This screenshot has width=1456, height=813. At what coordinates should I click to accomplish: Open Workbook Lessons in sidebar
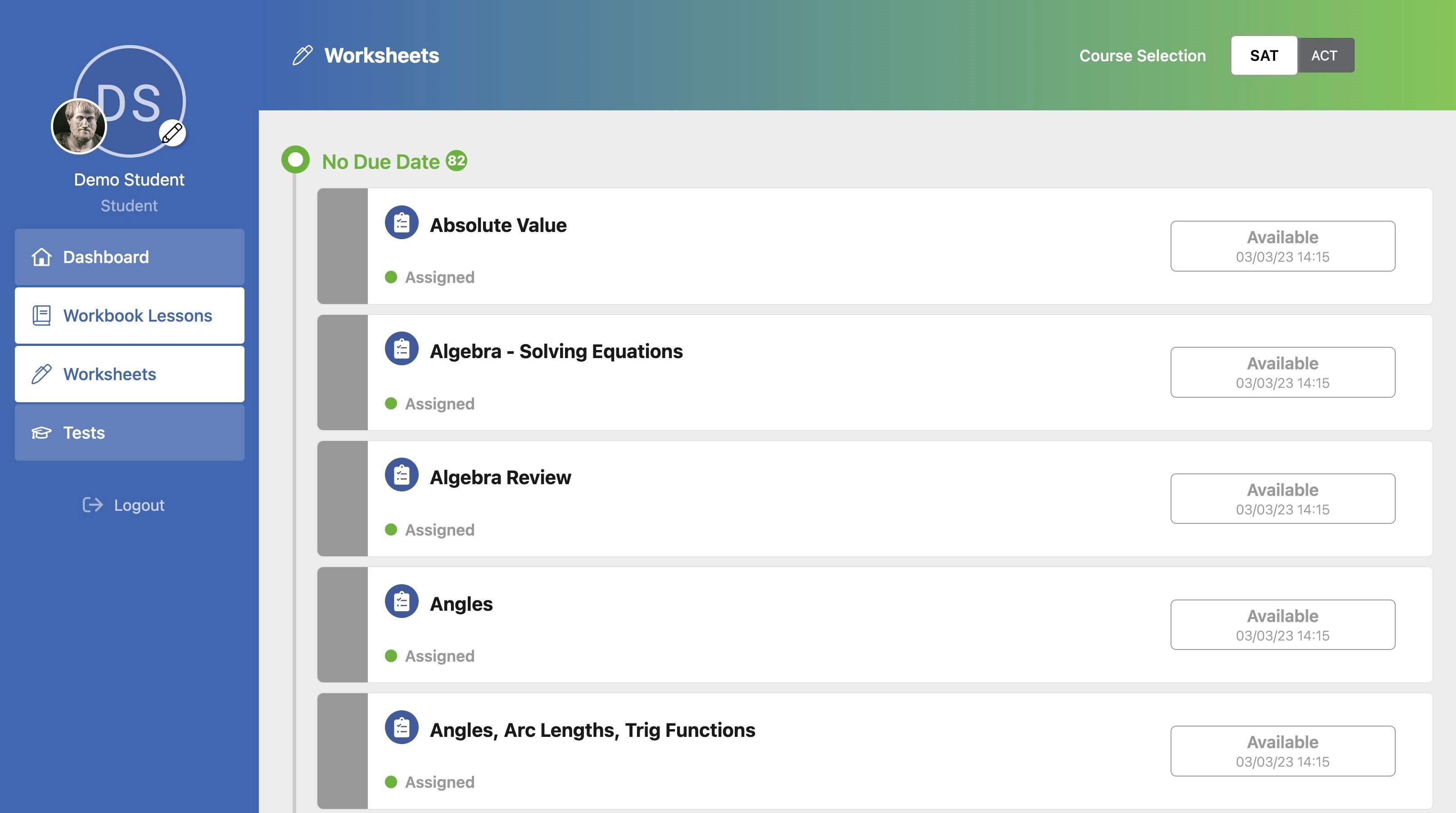coord(129,315)
